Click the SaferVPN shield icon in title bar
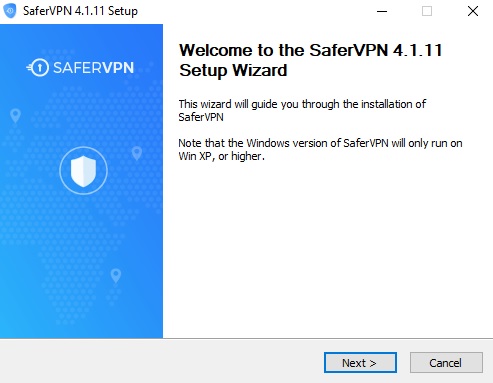This screenshot has height=383, width=493. click(x=10, y=11)
